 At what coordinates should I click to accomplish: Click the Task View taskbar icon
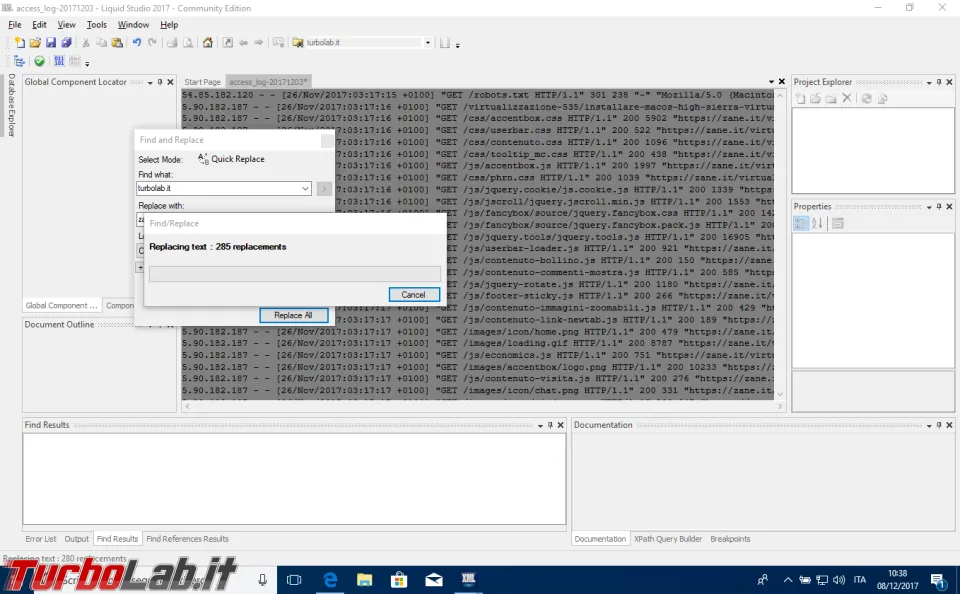point(294,579)
